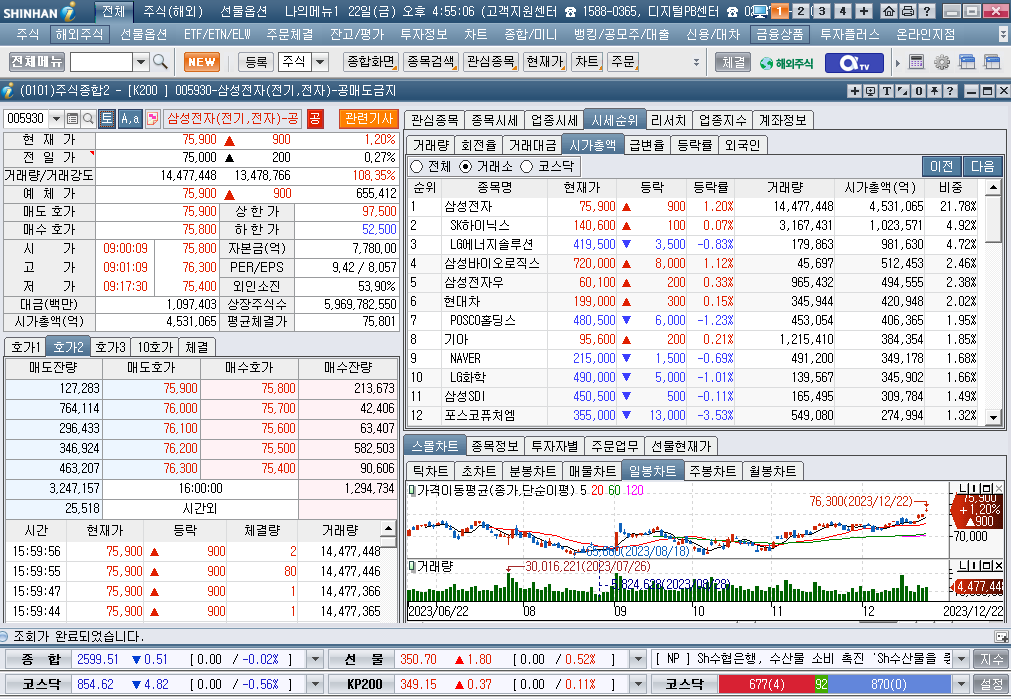Open dropdown next to KP200 ticker
The image size is (1011, 699).
click(x=638, y=684)
